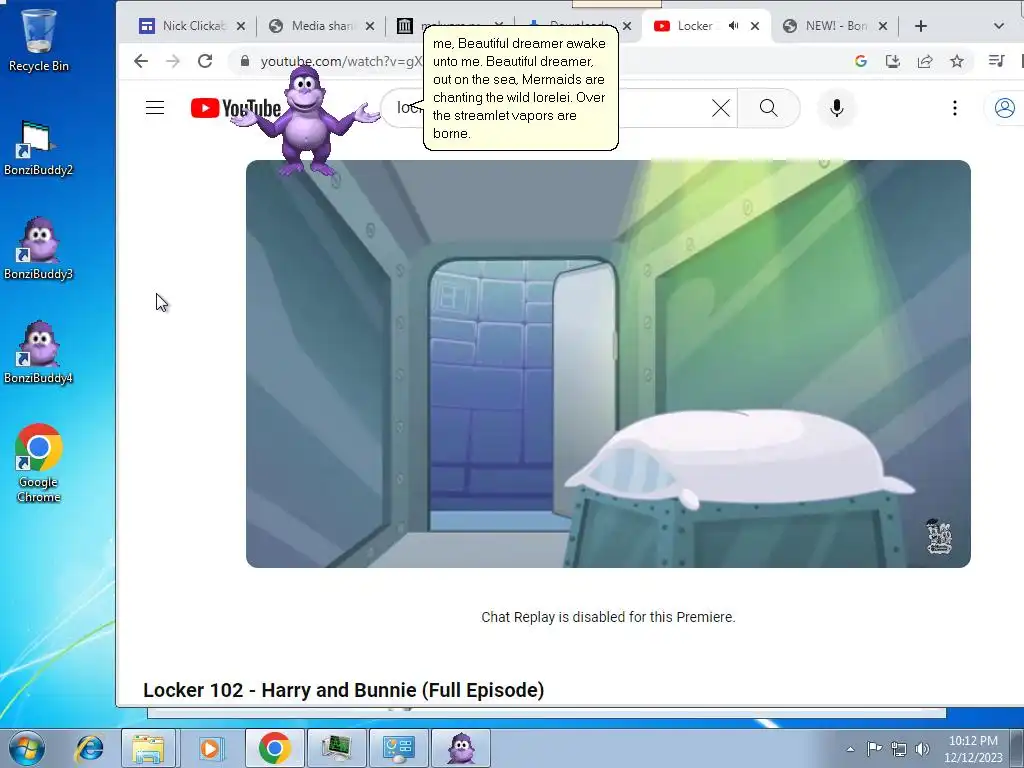This screenshot has height=768, width=1024.
Task: Open the Recycle Bin desktop icon
Action: 39,40
